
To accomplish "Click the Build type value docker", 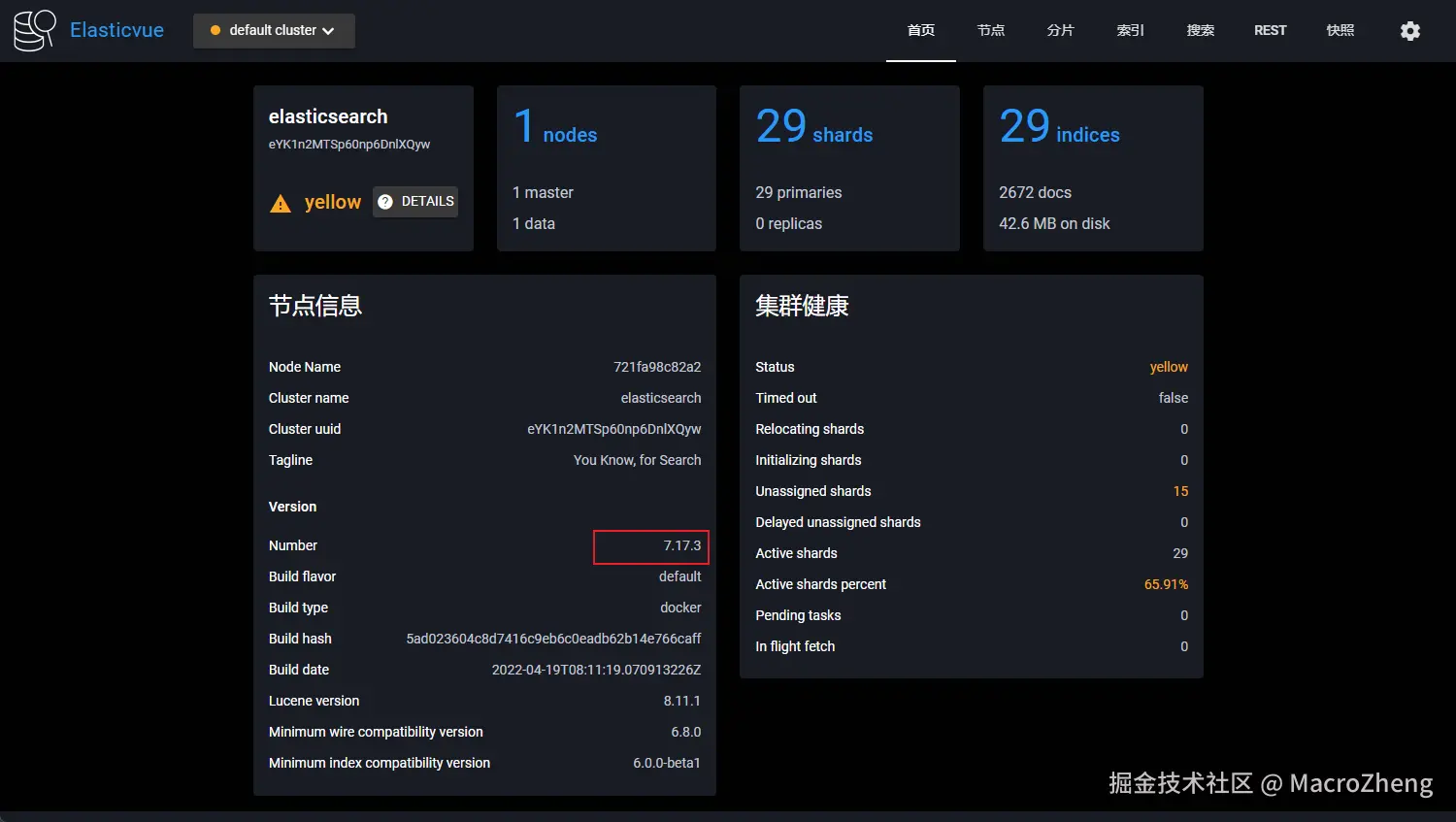I will click(680, 608).
